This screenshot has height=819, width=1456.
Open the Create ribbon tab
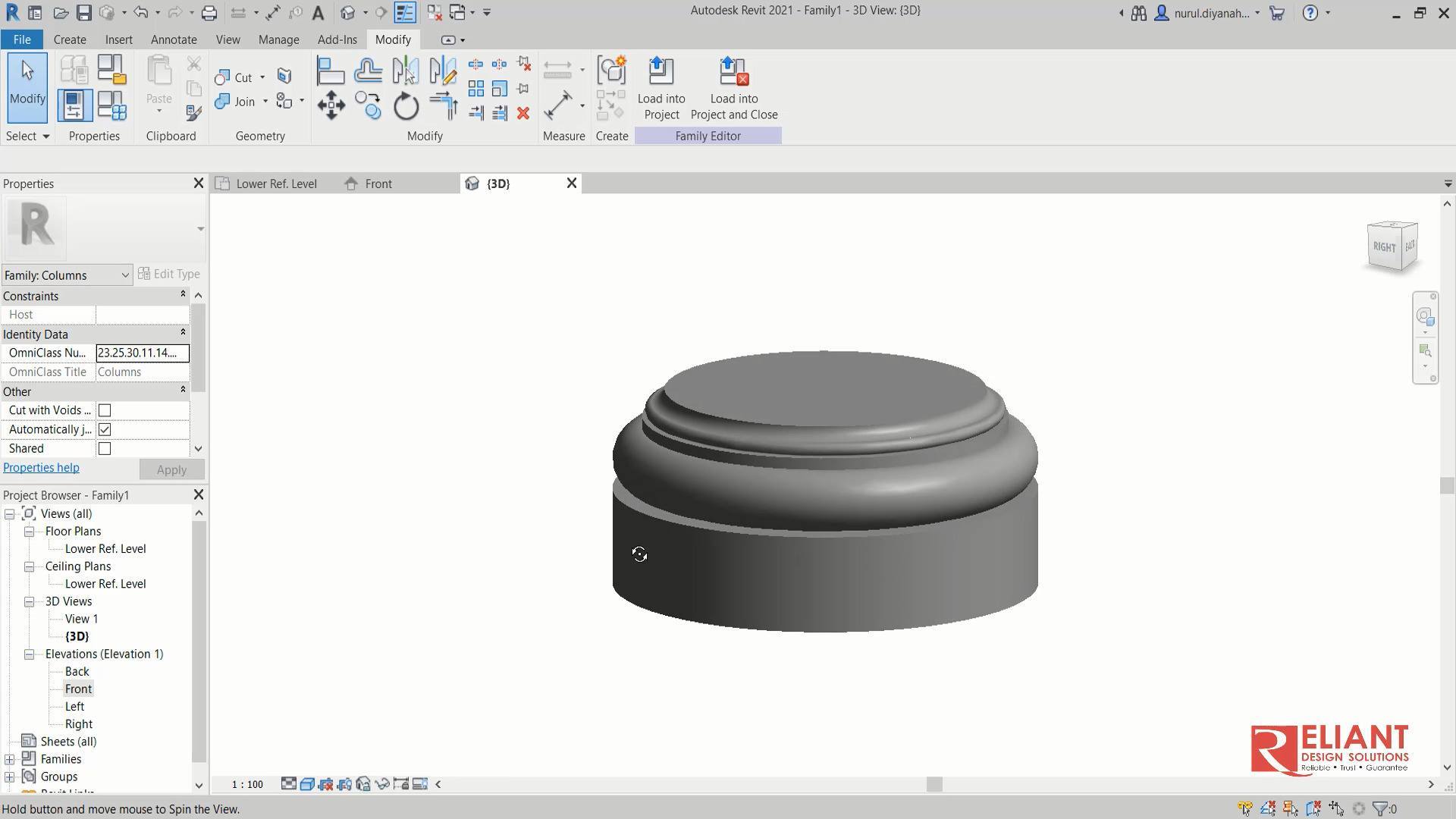70,39
